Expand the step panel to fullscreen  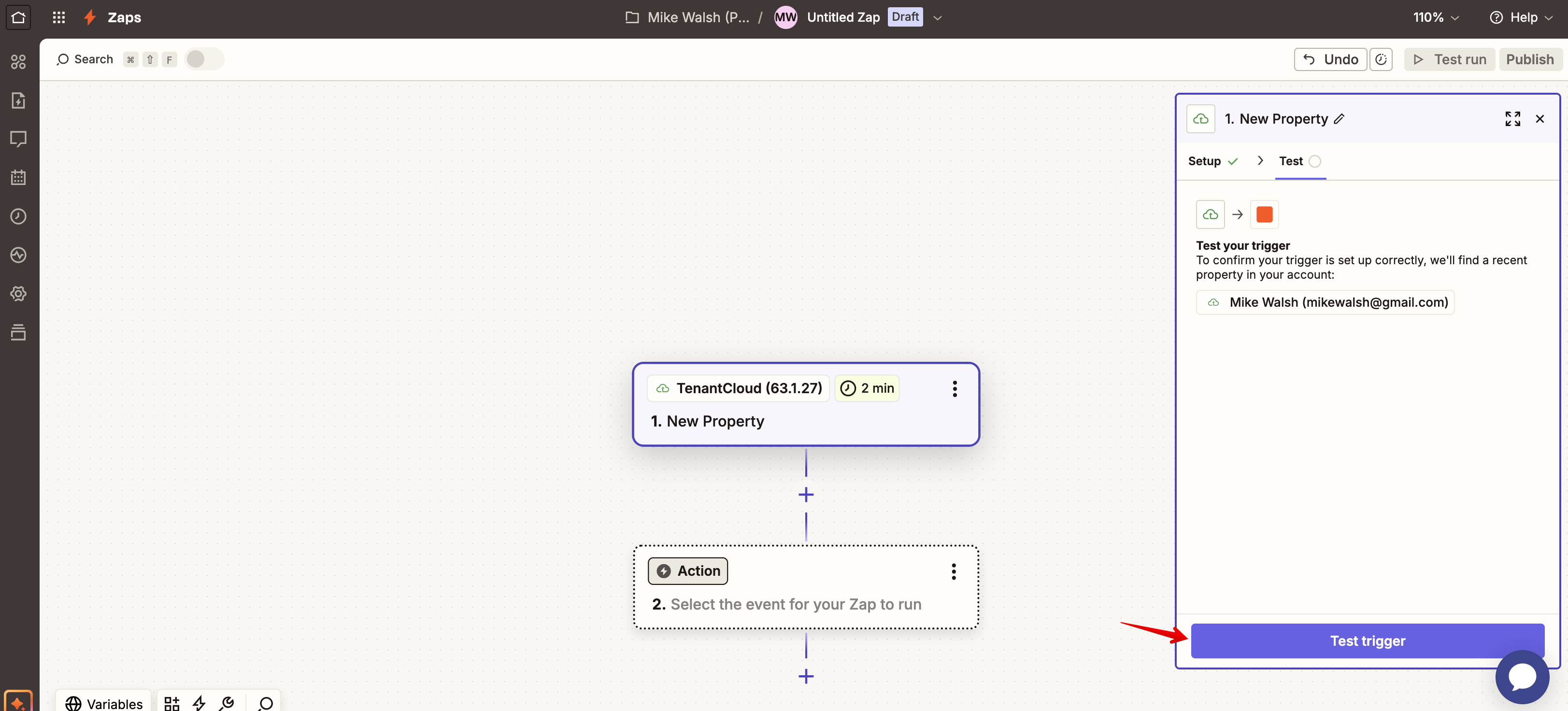[1512, 119]
